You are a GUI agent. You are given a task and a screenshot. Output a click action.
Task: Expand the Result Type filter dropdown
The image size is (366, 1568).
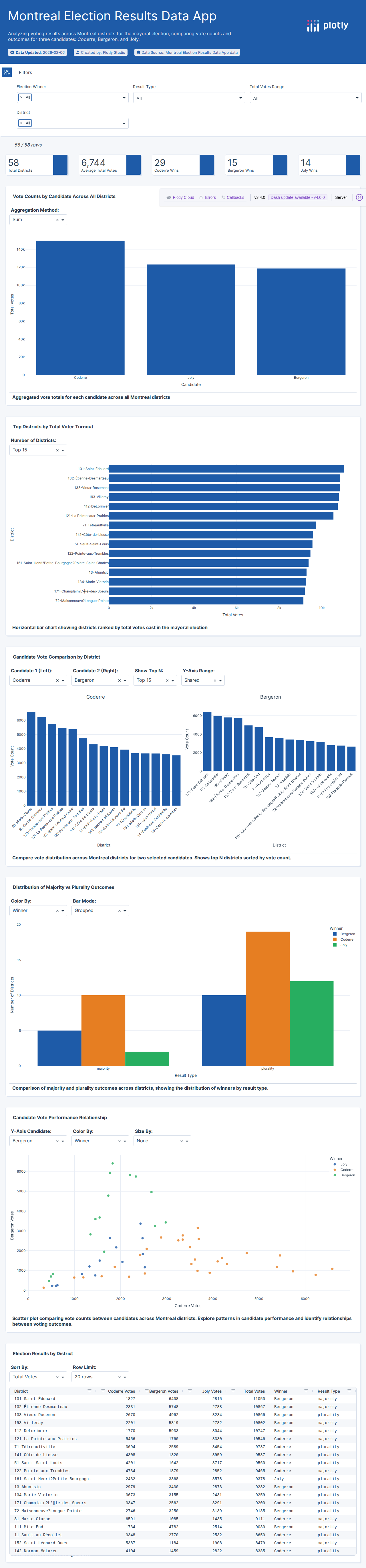pyautogui.click(x=241, y=98)
